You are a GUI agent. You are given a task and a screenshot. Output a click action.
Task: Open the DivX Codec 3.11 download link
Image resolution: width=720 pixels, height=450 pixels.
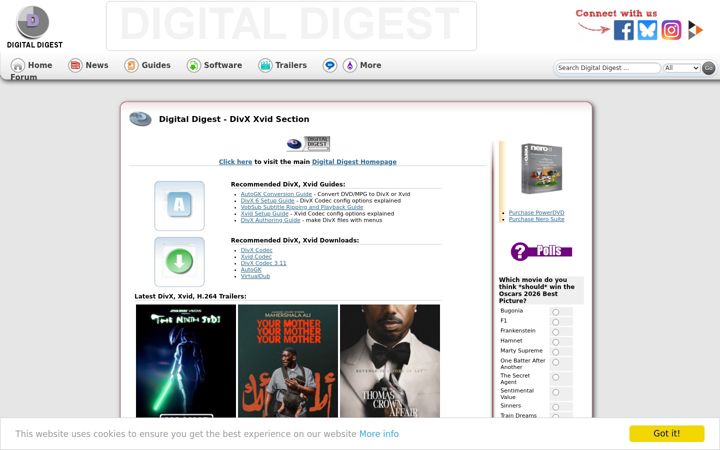click(263, 263)
